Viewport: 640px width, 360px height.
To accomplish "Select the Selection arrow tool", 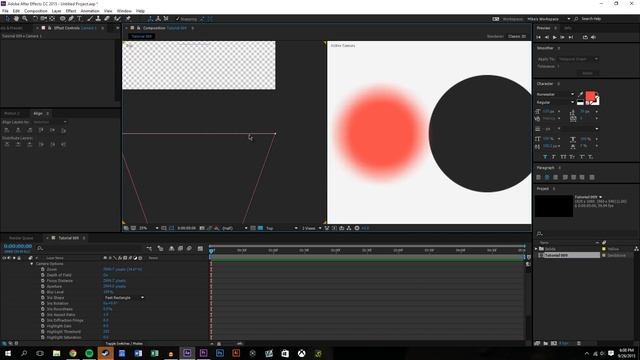I will point(7,19).
